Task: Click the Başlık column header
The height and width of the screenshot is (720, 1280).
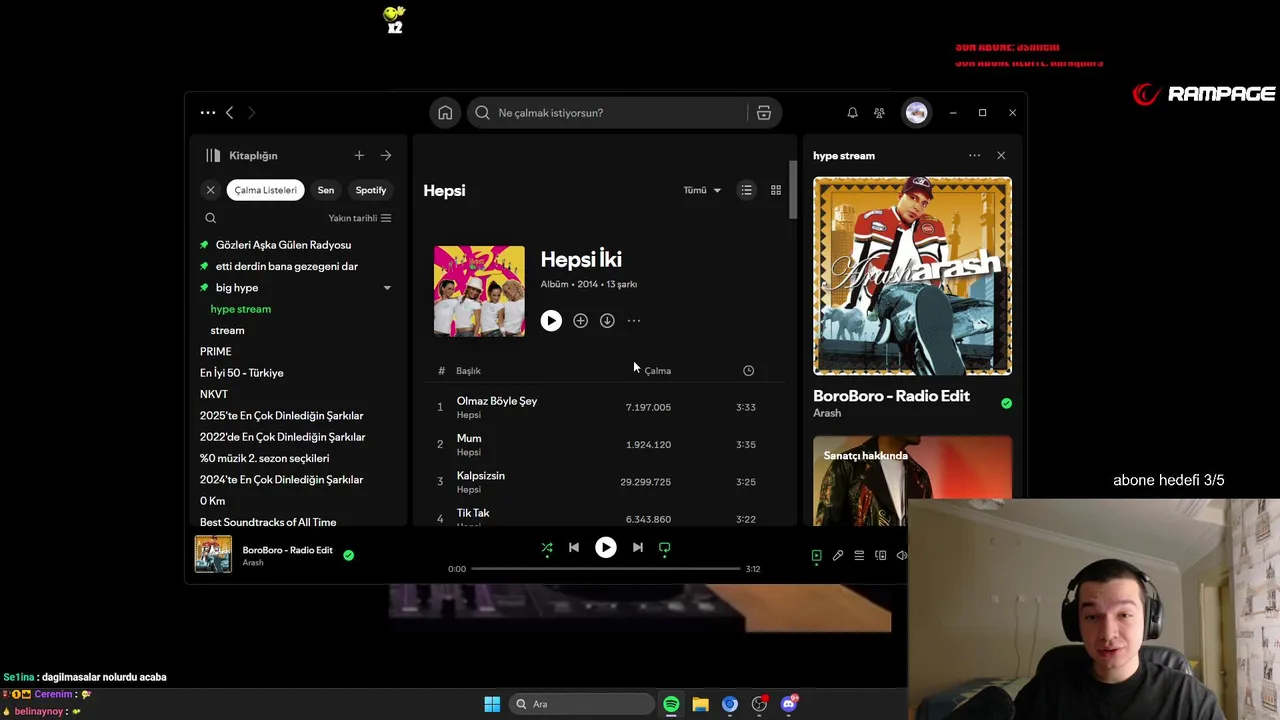Action: click(468, 371)
